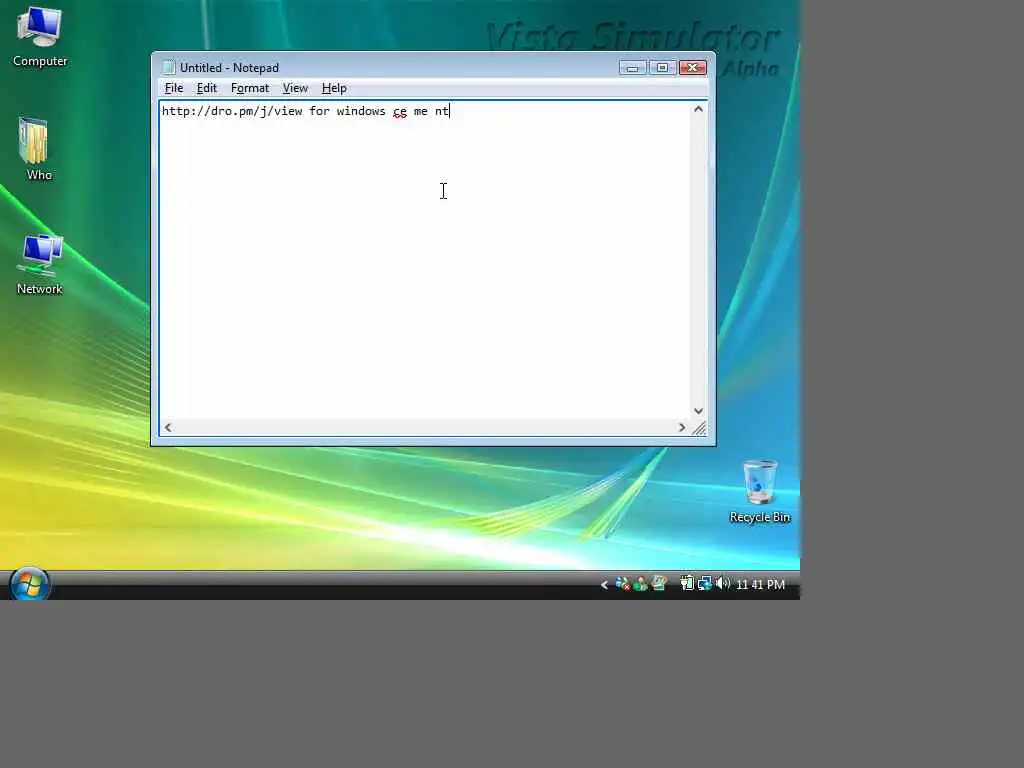Click the safely remove hardware tray icon

click(659, 584)
